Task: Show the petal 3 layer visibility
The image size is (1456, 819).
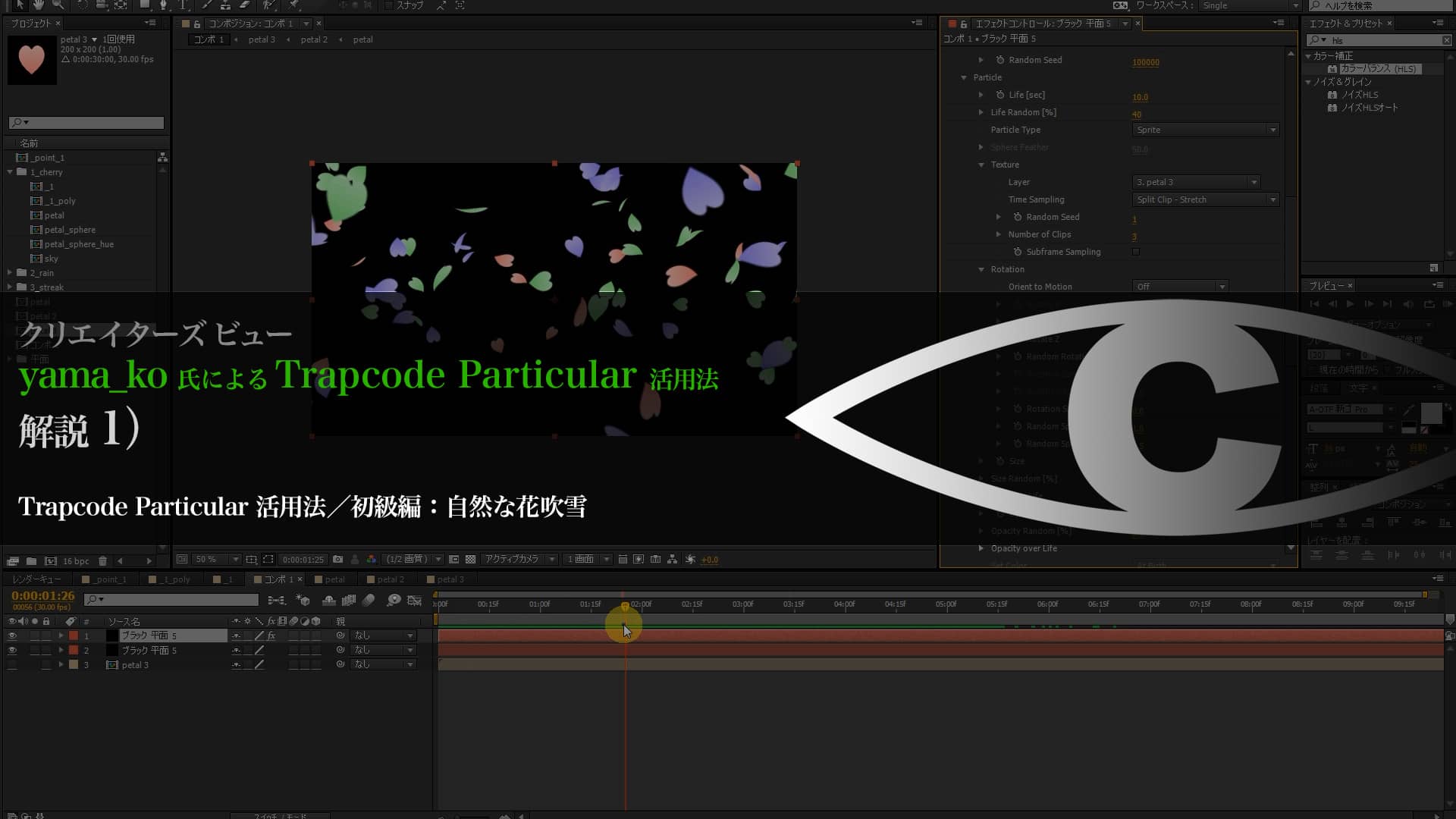Action: point(13,664)
